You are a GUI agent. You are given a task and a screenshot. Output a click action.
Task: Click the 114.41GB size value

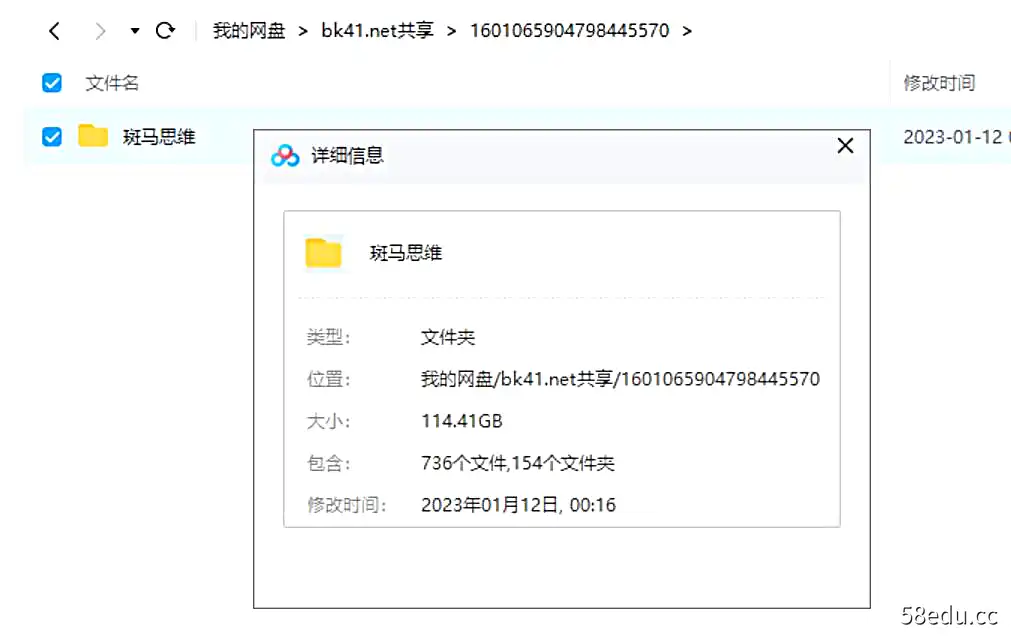(462, 421)
